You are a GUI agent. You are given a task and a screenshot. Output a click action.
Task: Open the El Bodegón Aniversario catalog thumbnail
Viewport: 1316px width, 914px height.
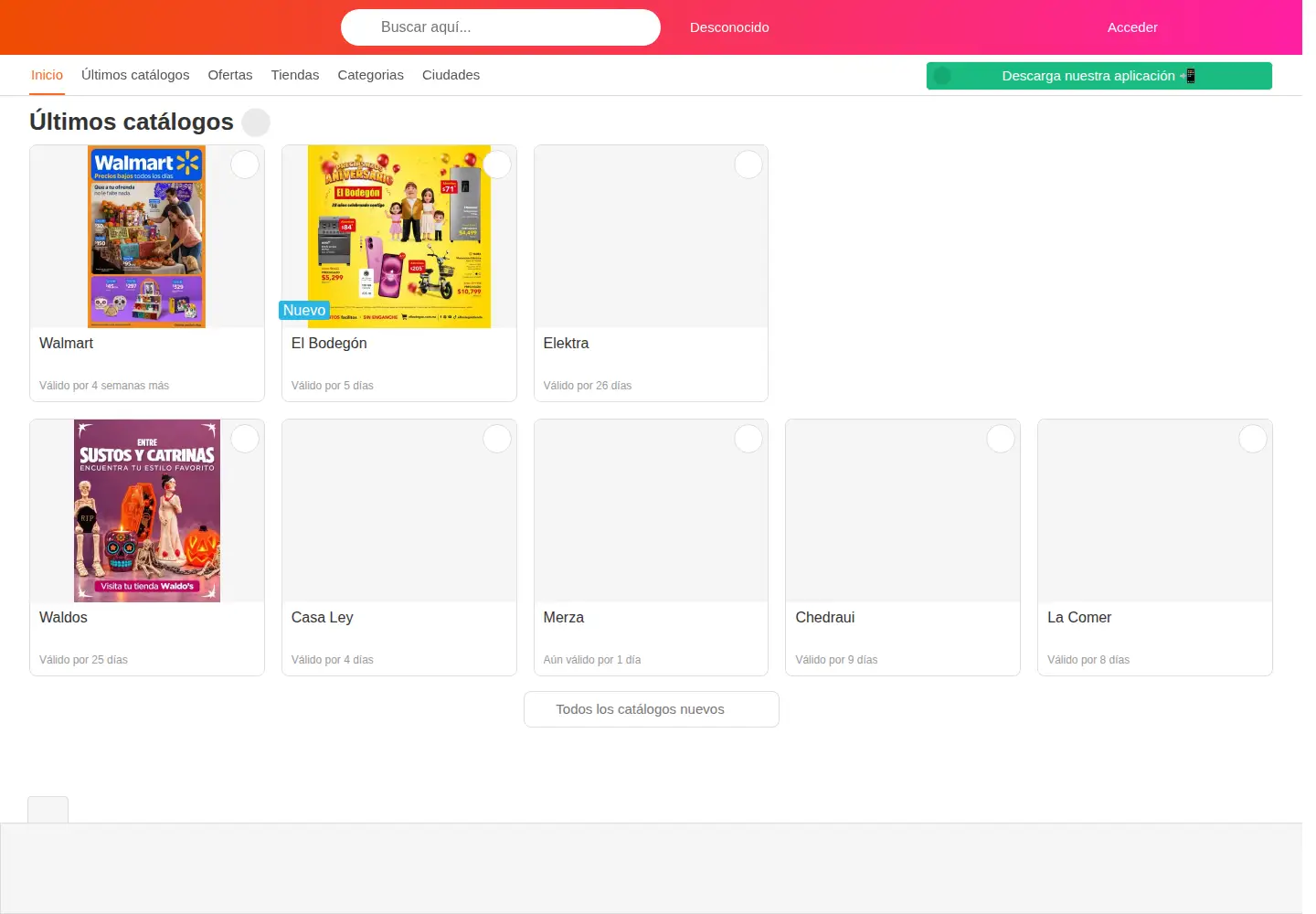coord(399,237)
